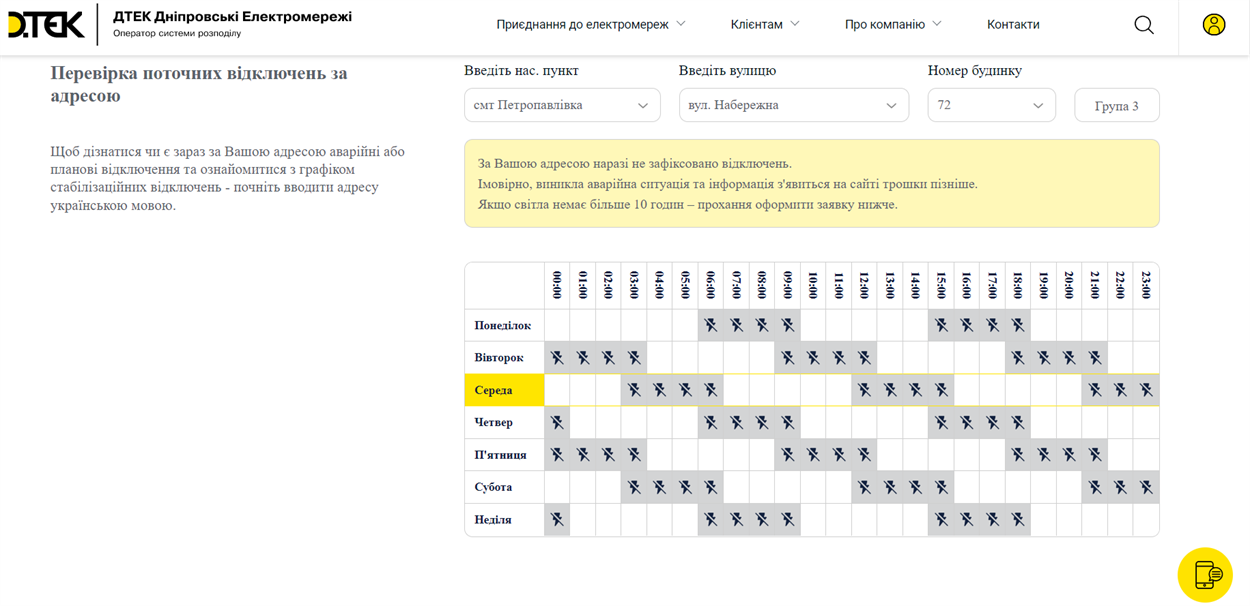Image resolution: width=1250 pixels, height=606 pixels.
Task: Expand the Клієнтам menu
Action: (765, 24)
